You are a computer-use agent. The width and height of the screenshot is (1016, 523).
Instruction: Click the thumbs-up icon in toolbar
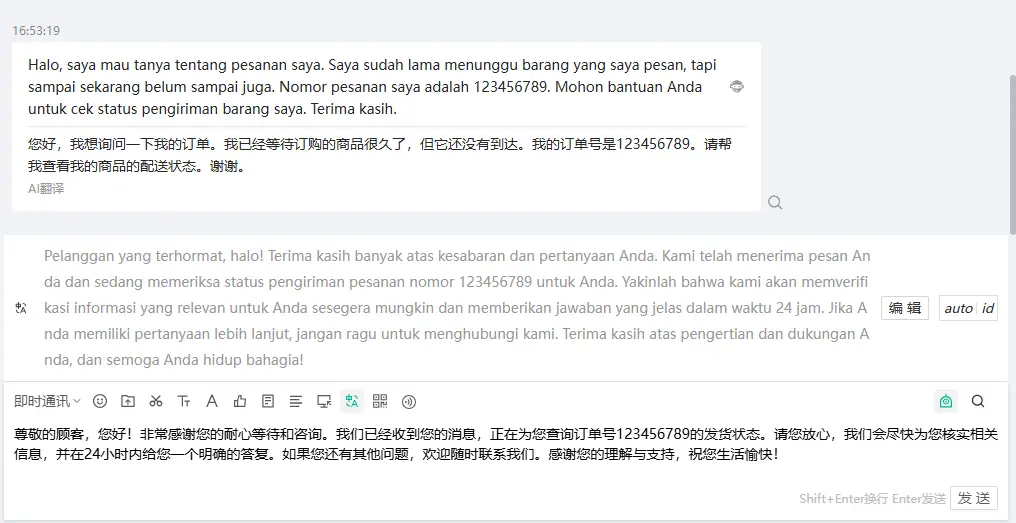coord(240,401)
